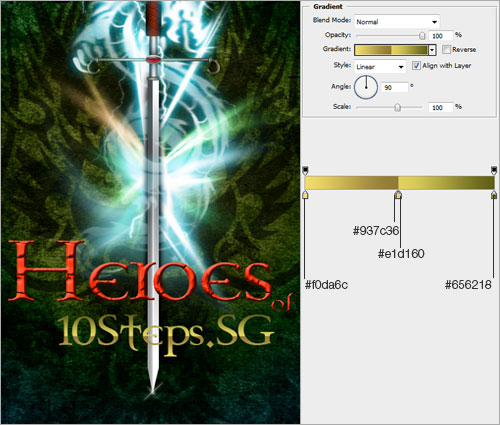Click the large gradient editor bar
Screen dimensions: 500x425
[399, 183]
